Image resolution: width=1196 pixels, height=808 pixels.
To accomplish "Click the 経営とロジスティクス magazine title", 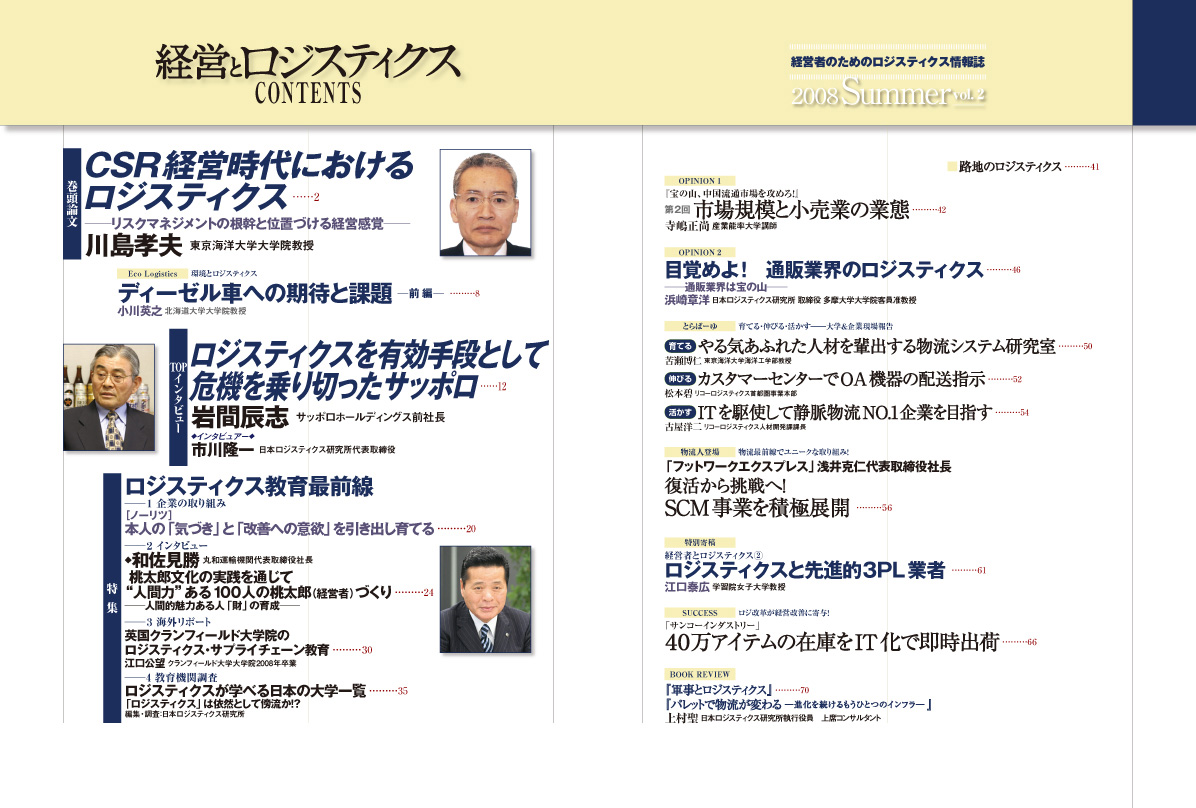I will pyautogui.click(x=308, y=62).
